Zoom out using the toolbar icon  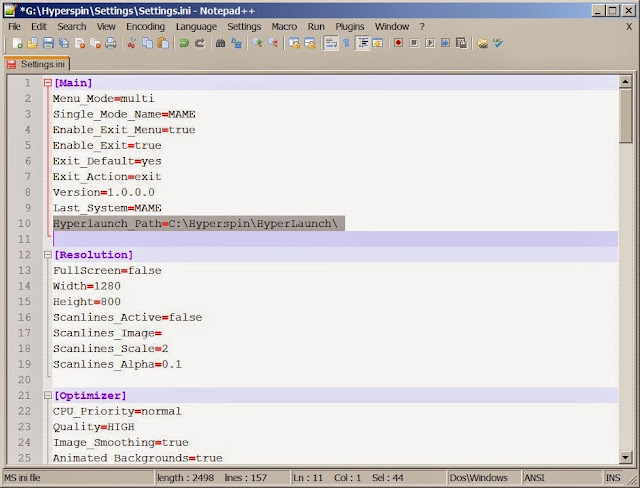[273, 43]
